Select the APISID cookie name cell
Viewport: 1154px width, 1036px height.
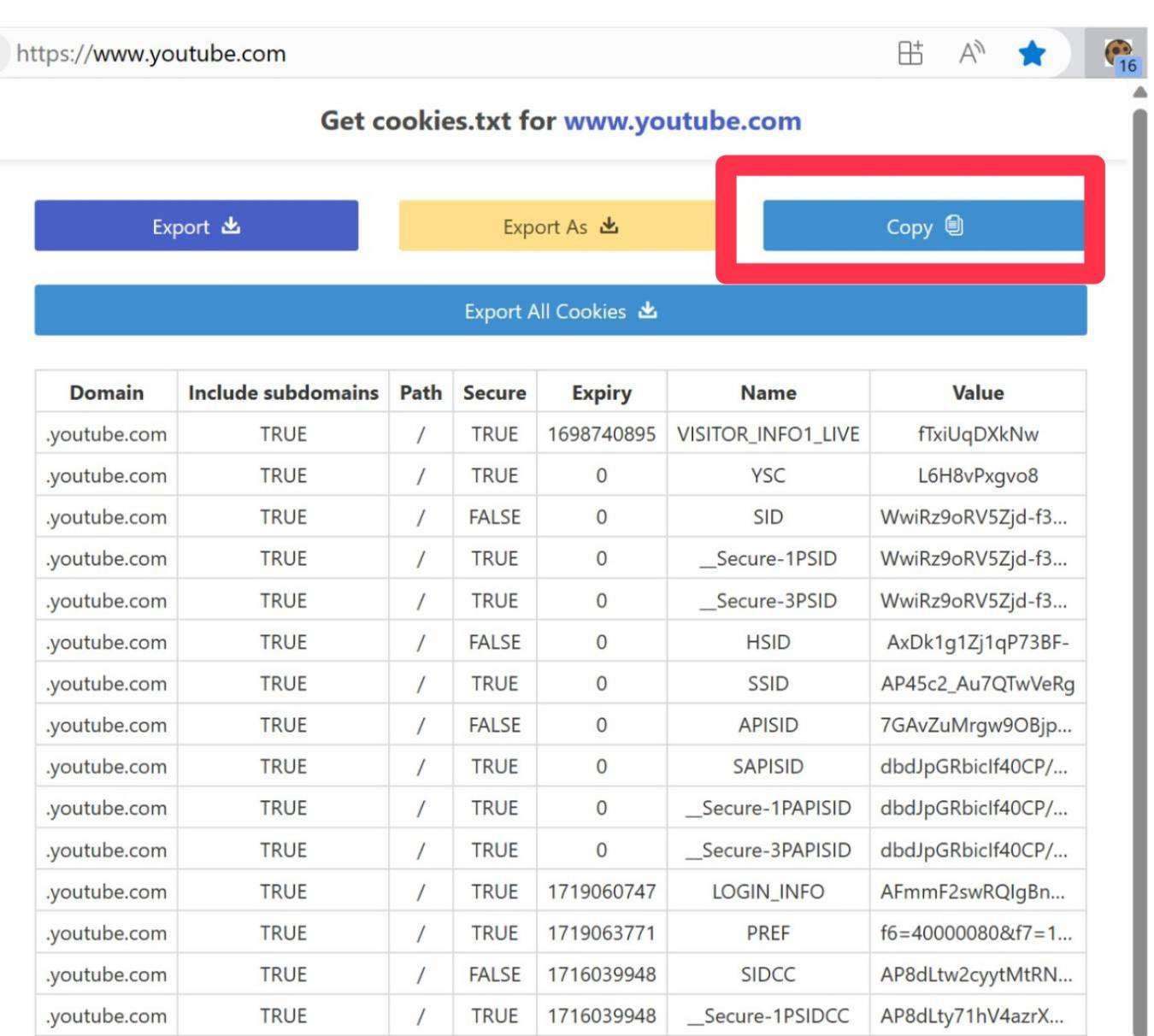[x=768, y=725]
